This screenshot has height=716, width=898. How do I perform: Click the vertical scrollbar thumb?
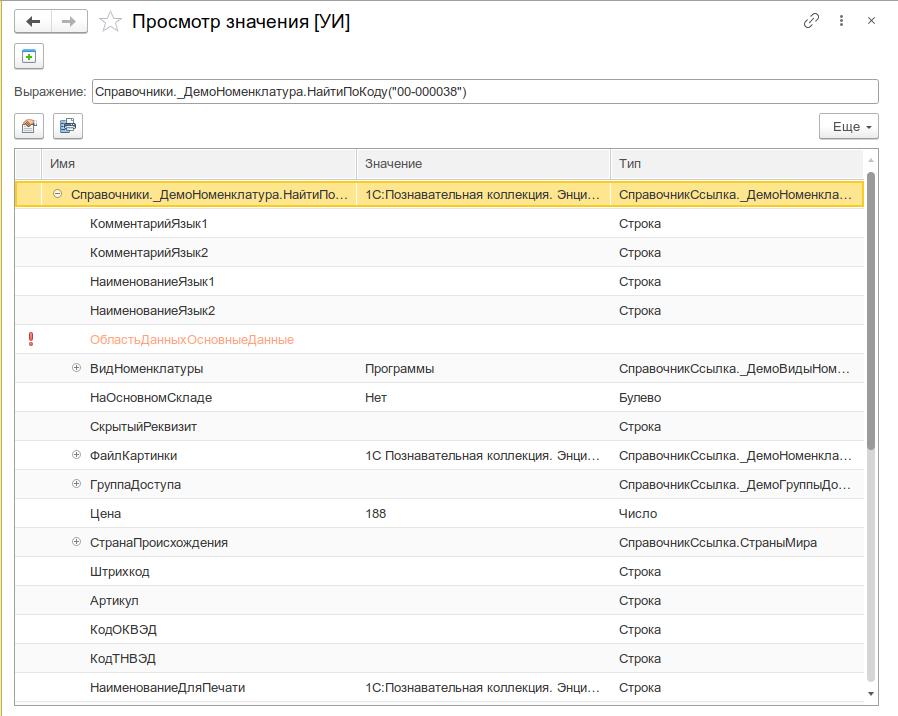871,310
